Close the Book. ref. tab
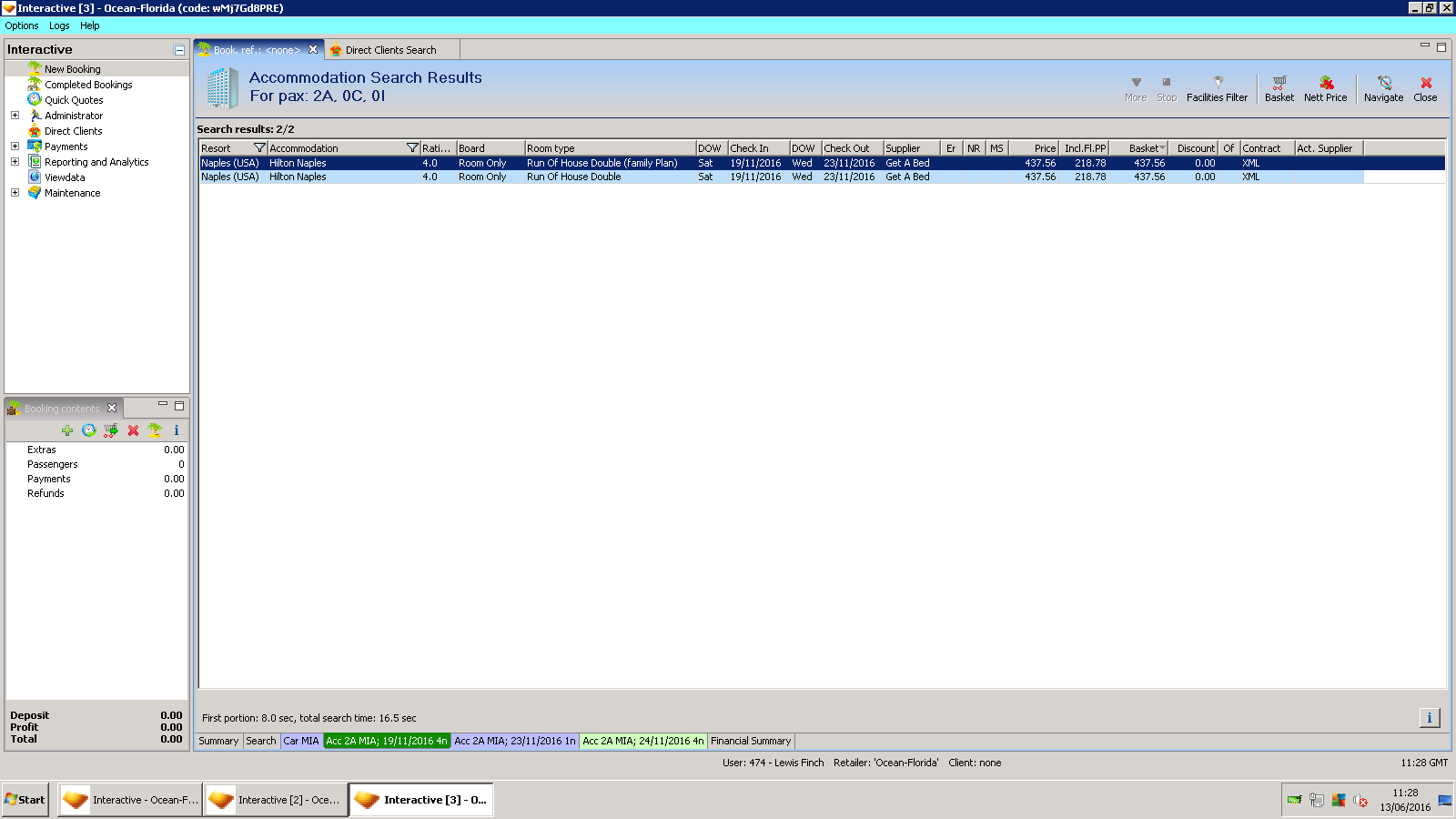Screen dimensions: 1456x819 pyautogui.click(x=313, y=50)
